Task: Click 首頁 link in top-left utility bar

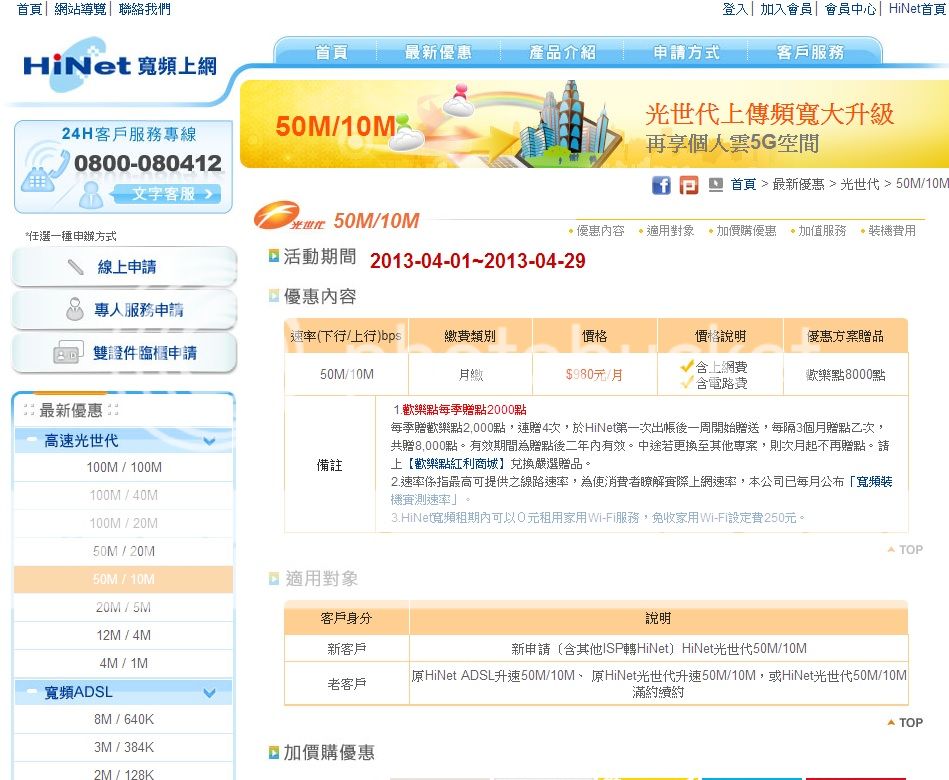Action: pyautogui.click(x=29, y=9)
